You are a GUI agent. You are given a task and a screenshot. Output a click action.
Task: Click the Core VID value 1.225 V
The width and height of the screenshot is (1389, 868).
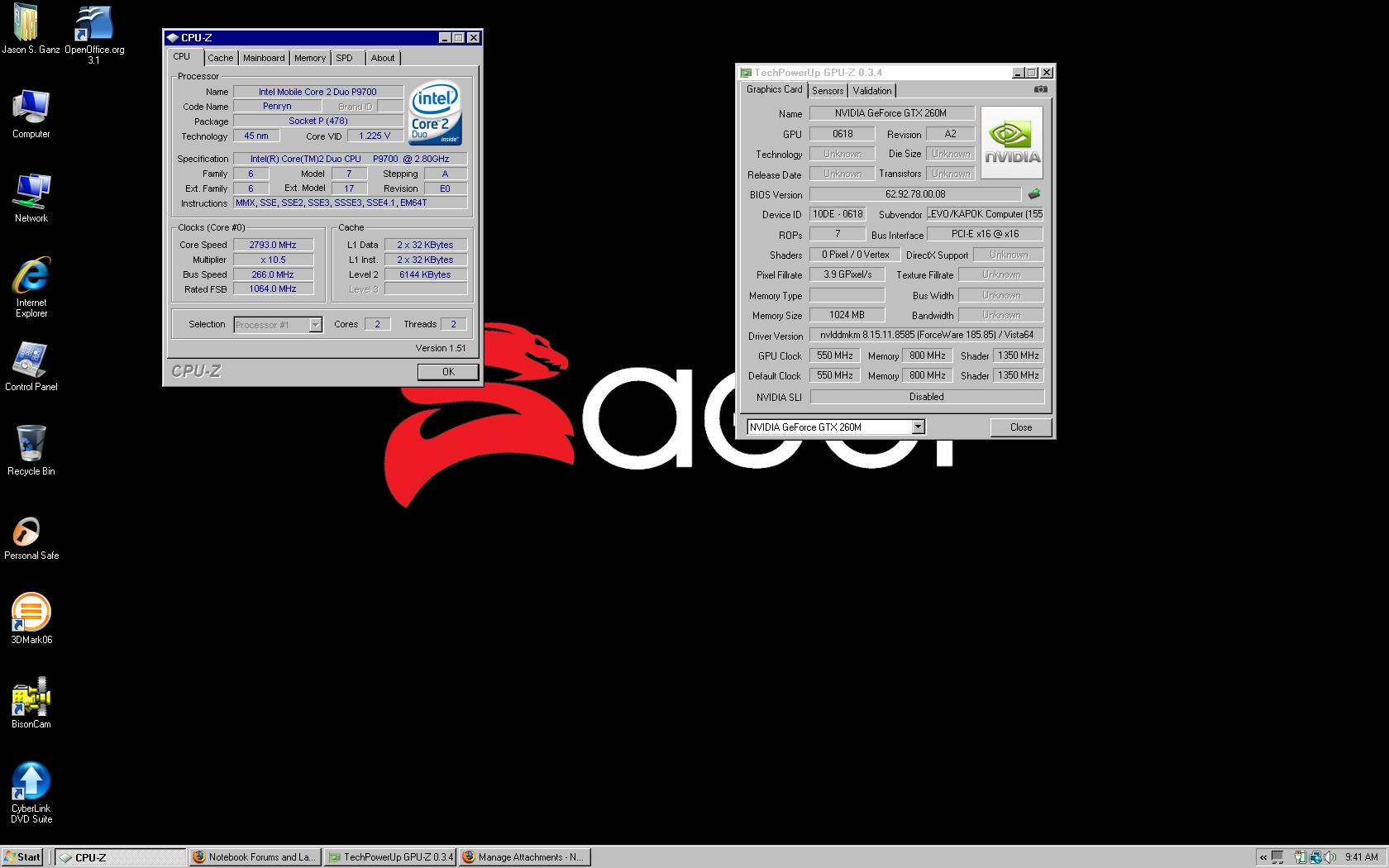[375, 136]
